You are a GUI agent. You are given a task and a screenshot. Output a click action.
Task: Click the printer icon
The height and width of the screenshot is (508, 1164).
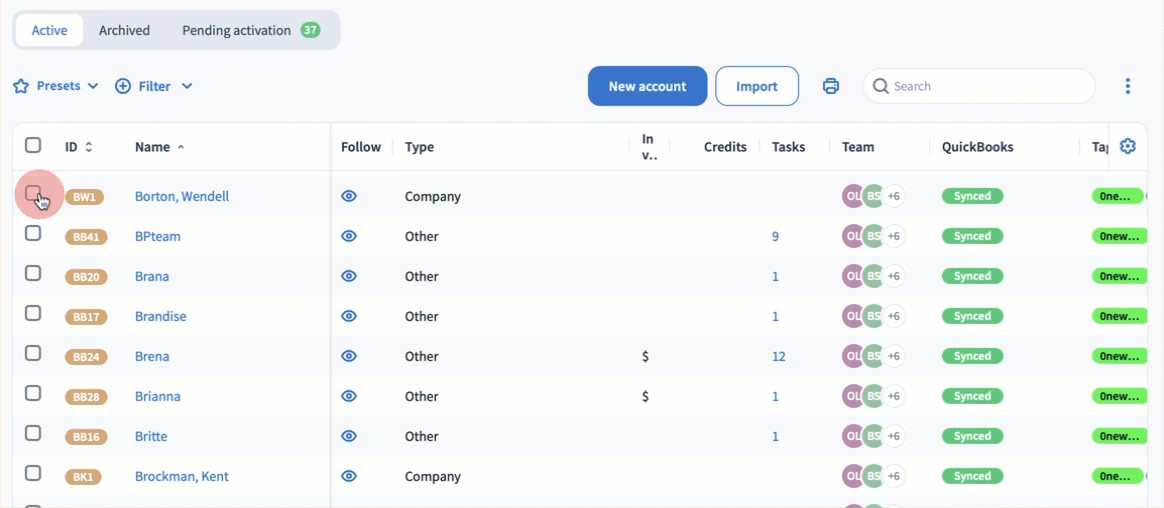pyautogui.click(x=830, y=86)
